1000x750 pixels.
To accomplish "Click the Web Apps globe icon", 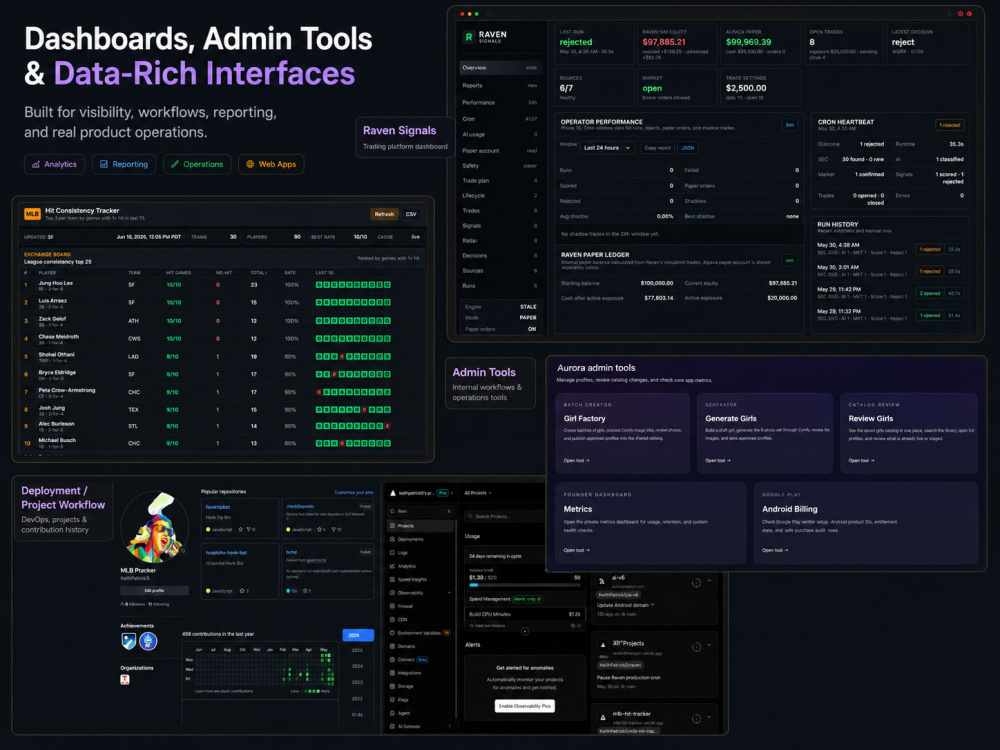I will [250, 164].
